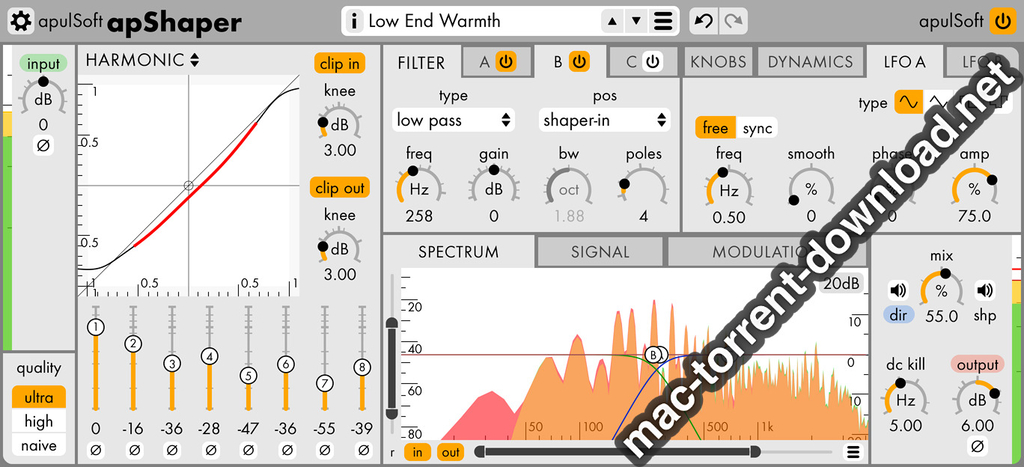Click the spectrum vertical range slider
The image size is (1024, 467).
click(x=392, y=369)
